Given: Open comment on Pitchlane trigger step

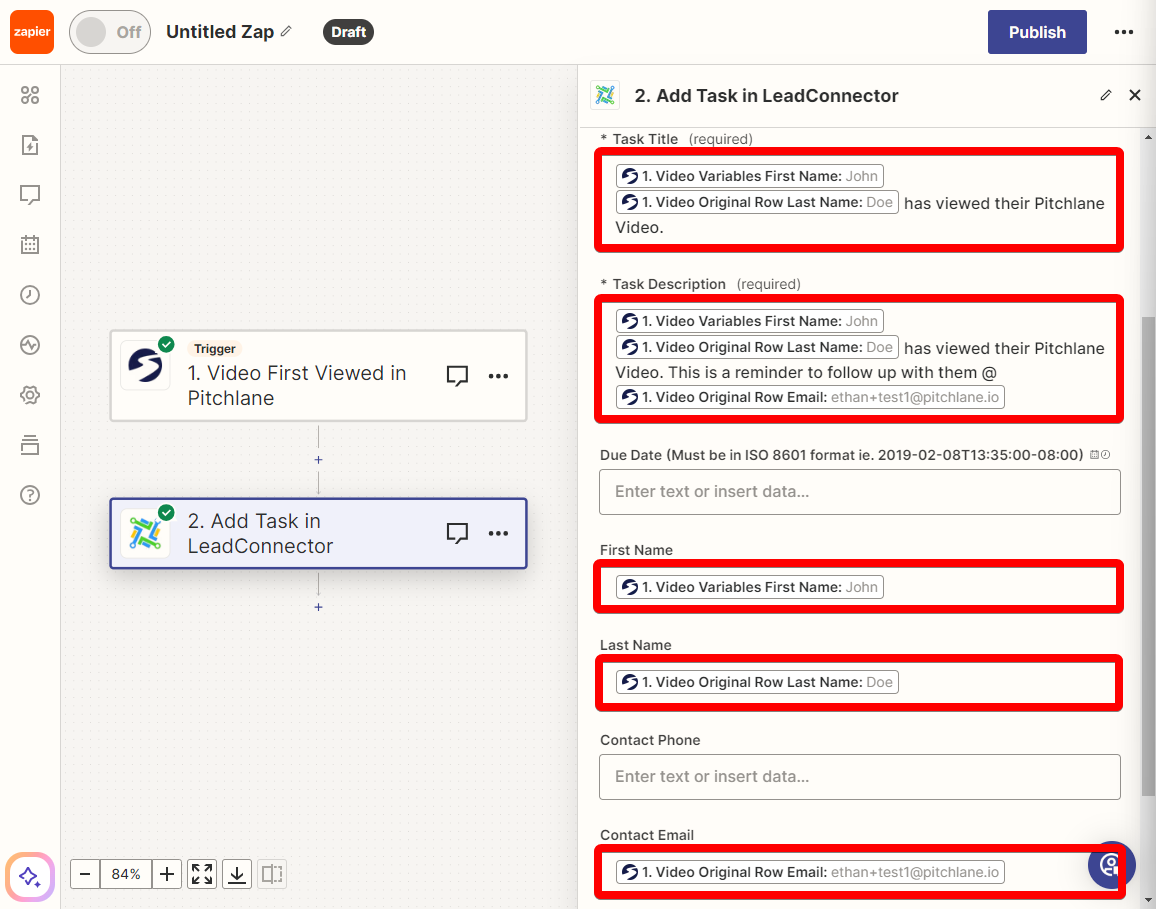Looking at the screenshot, I should [x=457, y=376].
